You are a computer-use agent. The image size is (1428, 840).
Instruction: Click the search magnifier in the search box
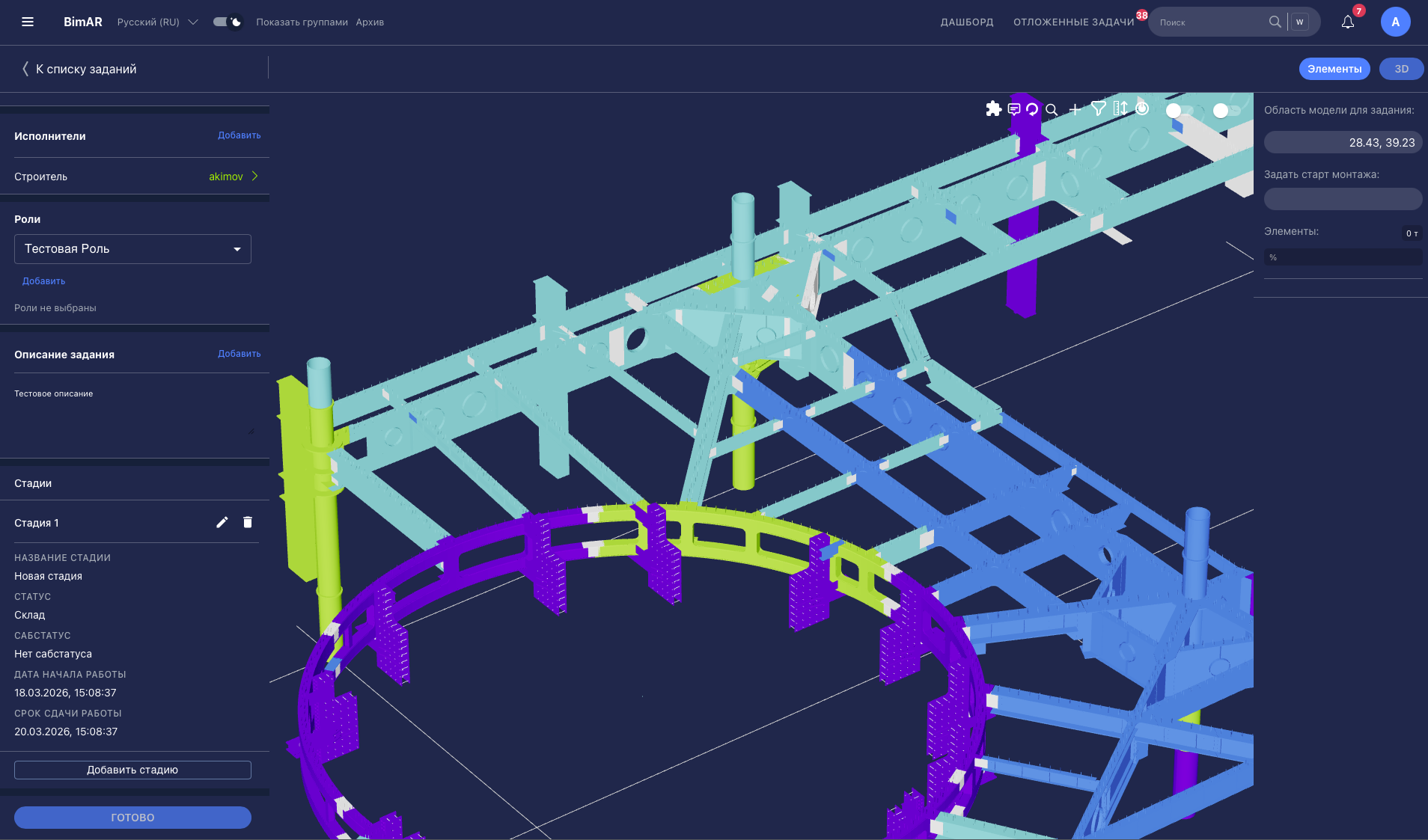pos(1275,22)
